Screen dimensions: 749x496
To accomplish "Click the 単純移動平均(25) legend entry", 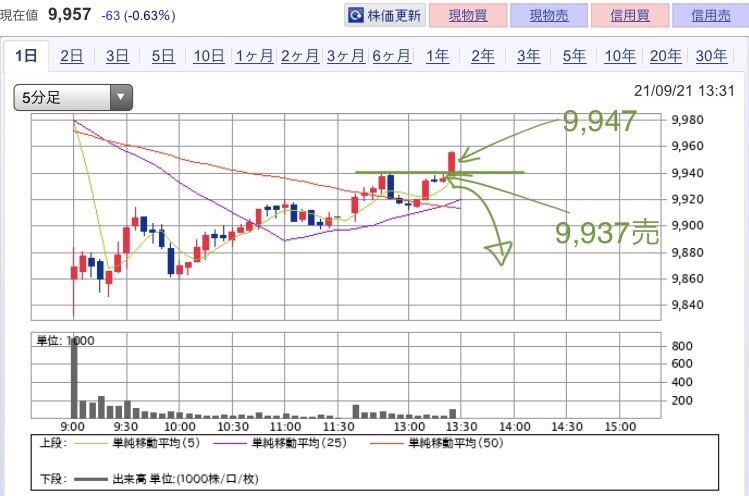I will [280, 443].
